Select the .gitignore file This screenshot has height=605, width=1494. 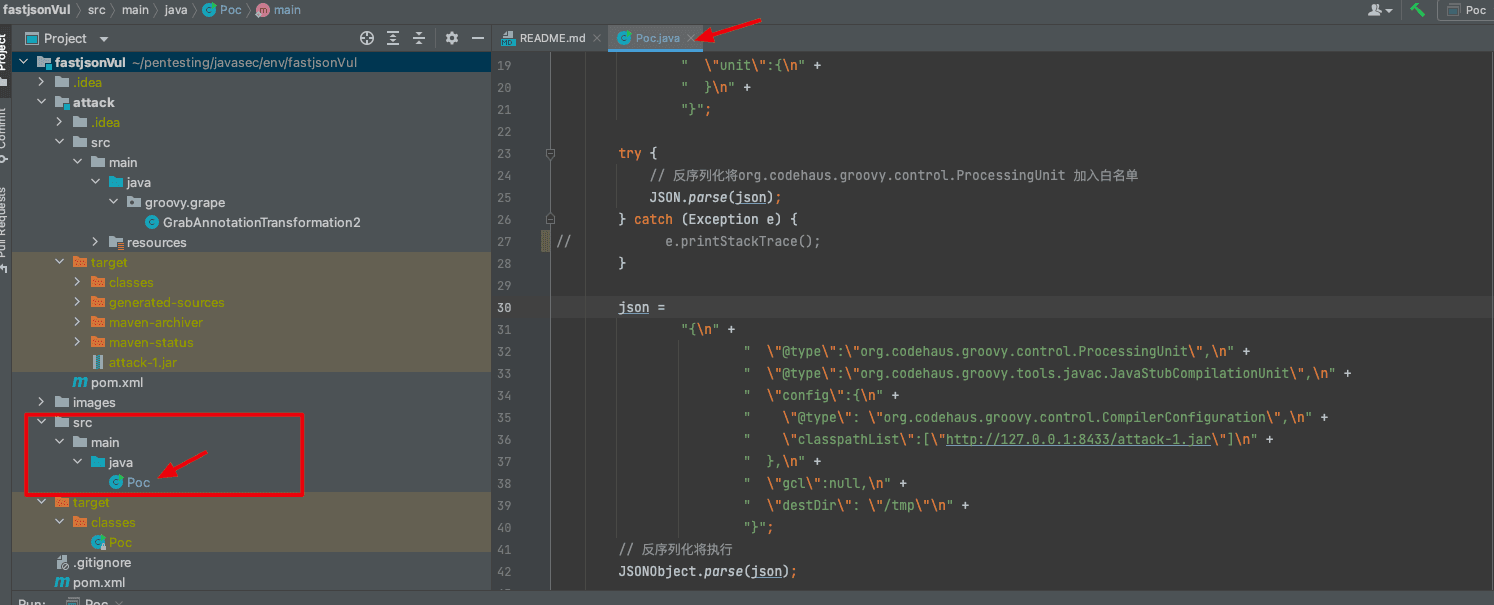click(x=102, y=562)
